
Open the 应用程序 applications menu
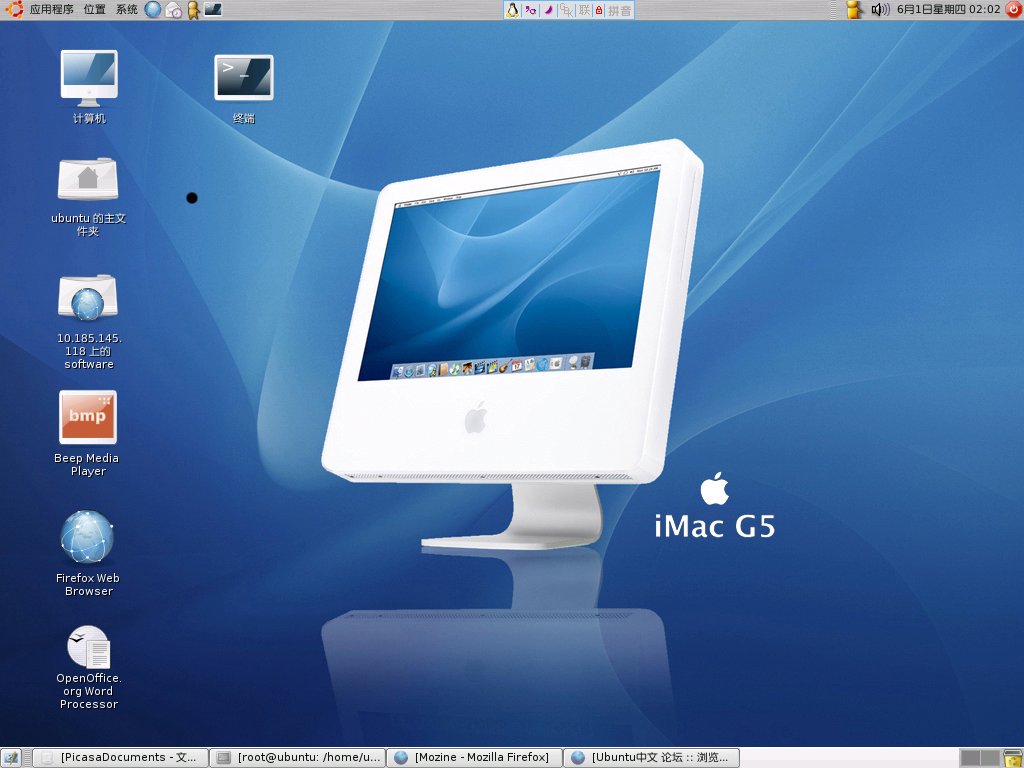click(52, 9)
